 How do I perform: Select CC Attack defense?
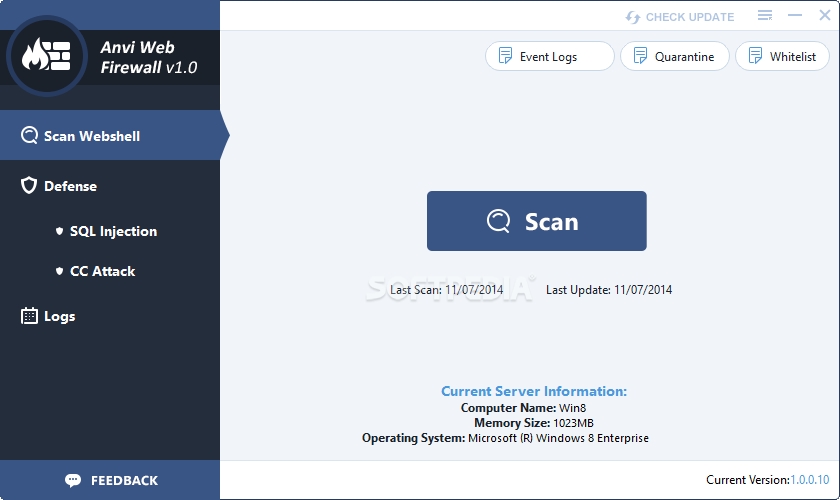coord(102,271)
